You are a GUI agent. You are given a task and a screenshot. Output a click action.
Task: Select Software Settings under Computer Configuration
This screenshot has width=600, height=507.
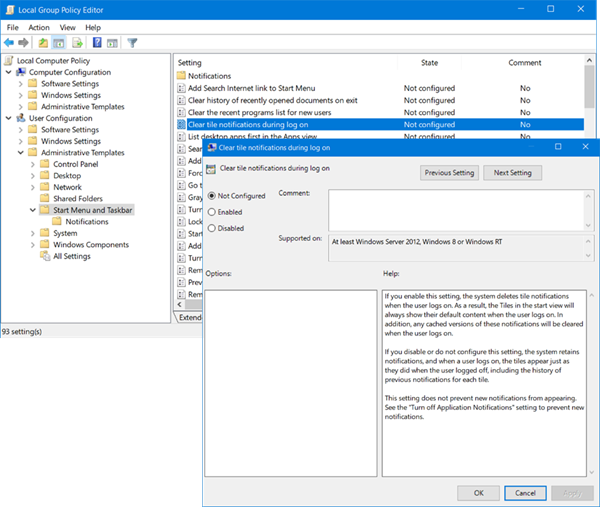coord(70,83)
